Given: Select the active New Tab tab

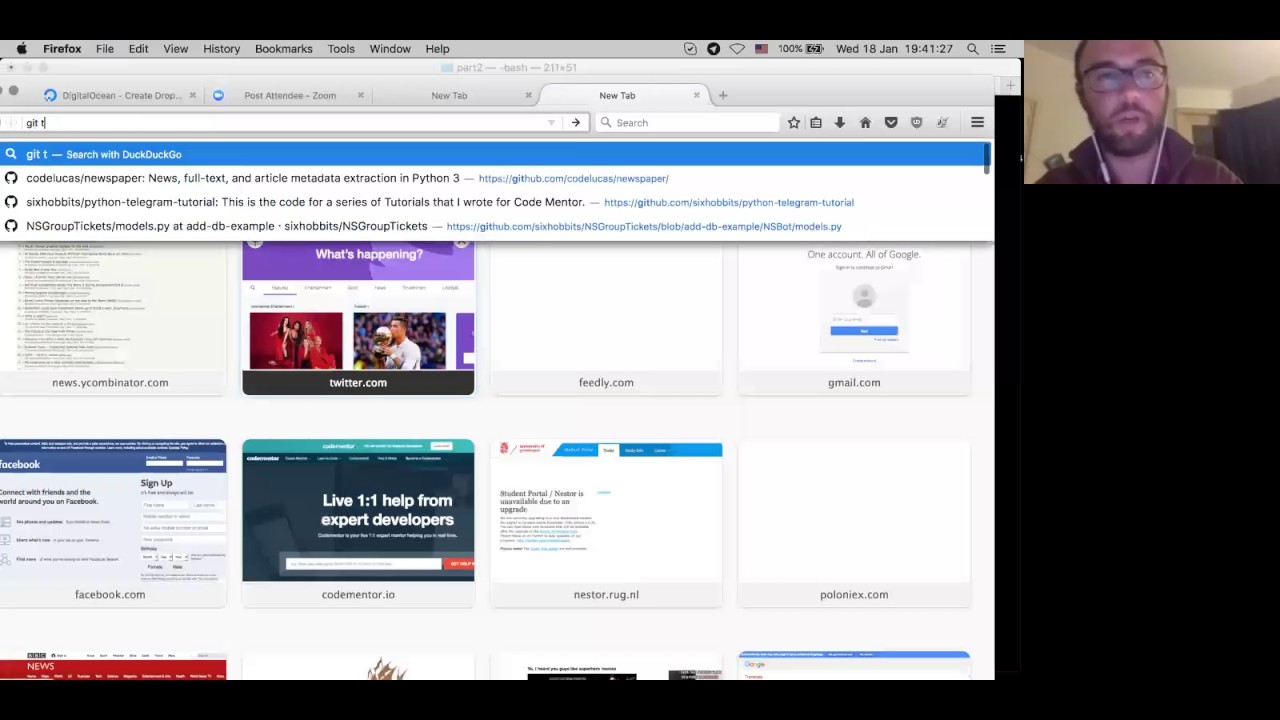Looking at the screenshot, I should [x=617, y=95].
